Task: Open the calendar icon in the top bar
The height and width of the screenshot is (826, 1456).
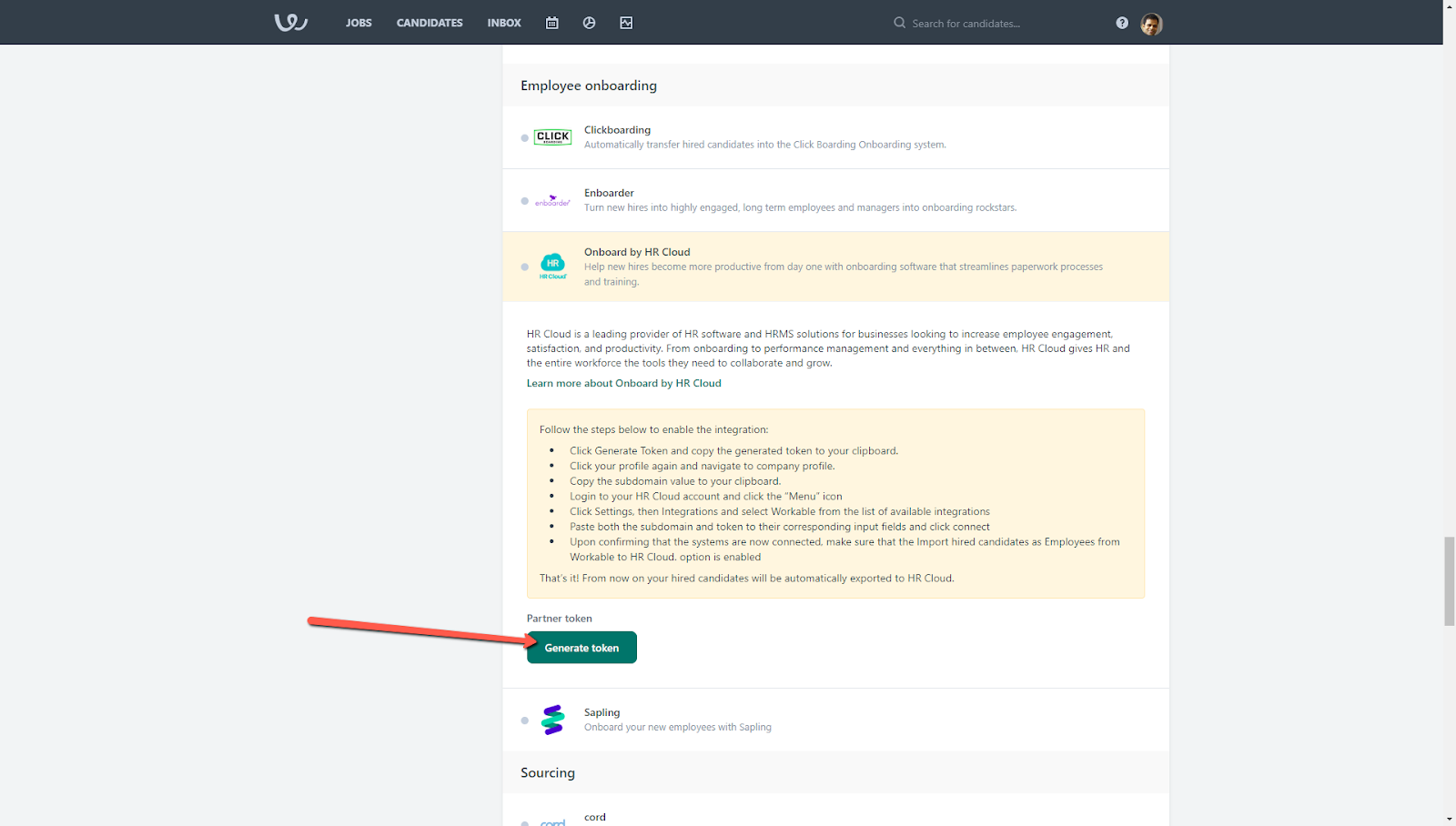Action: pos(551,23)
